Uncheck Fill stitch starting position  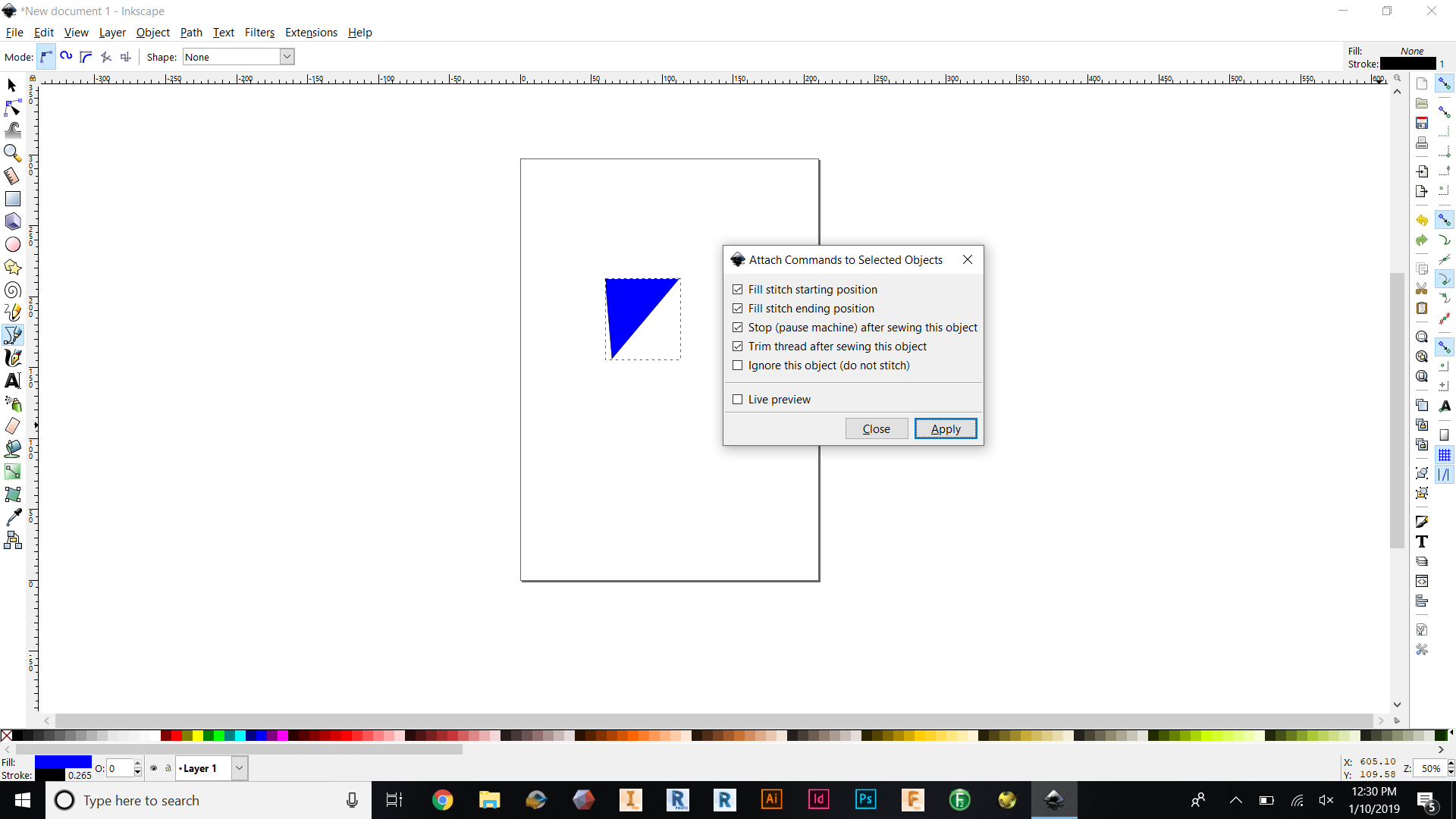pyautogui.click(x=737, y=290)
